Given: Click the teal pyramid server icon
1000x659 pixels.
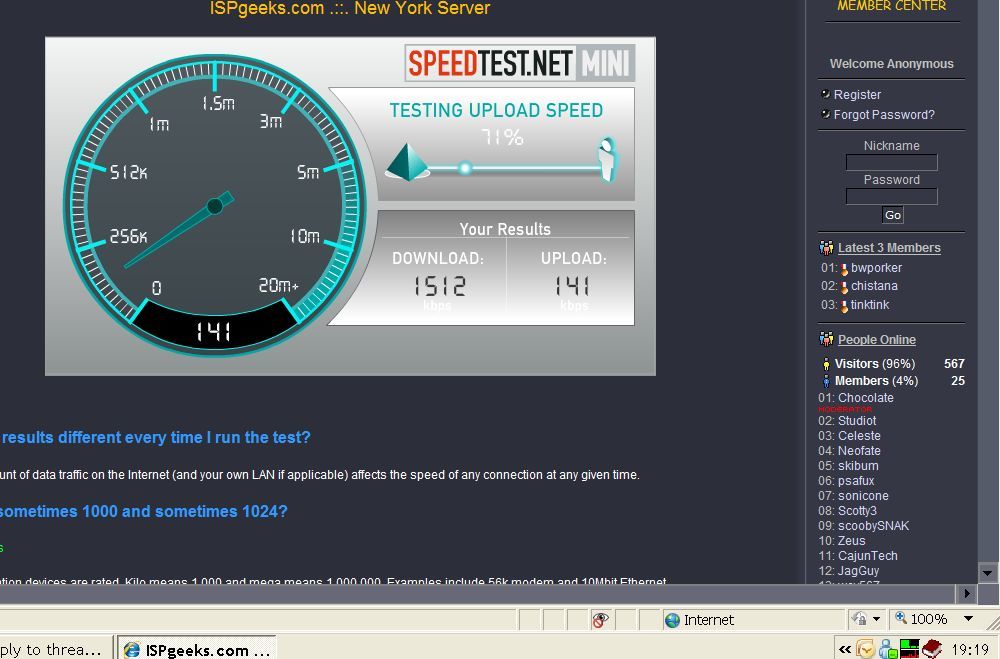Looking at the screenshot, I should coord(408,162).
